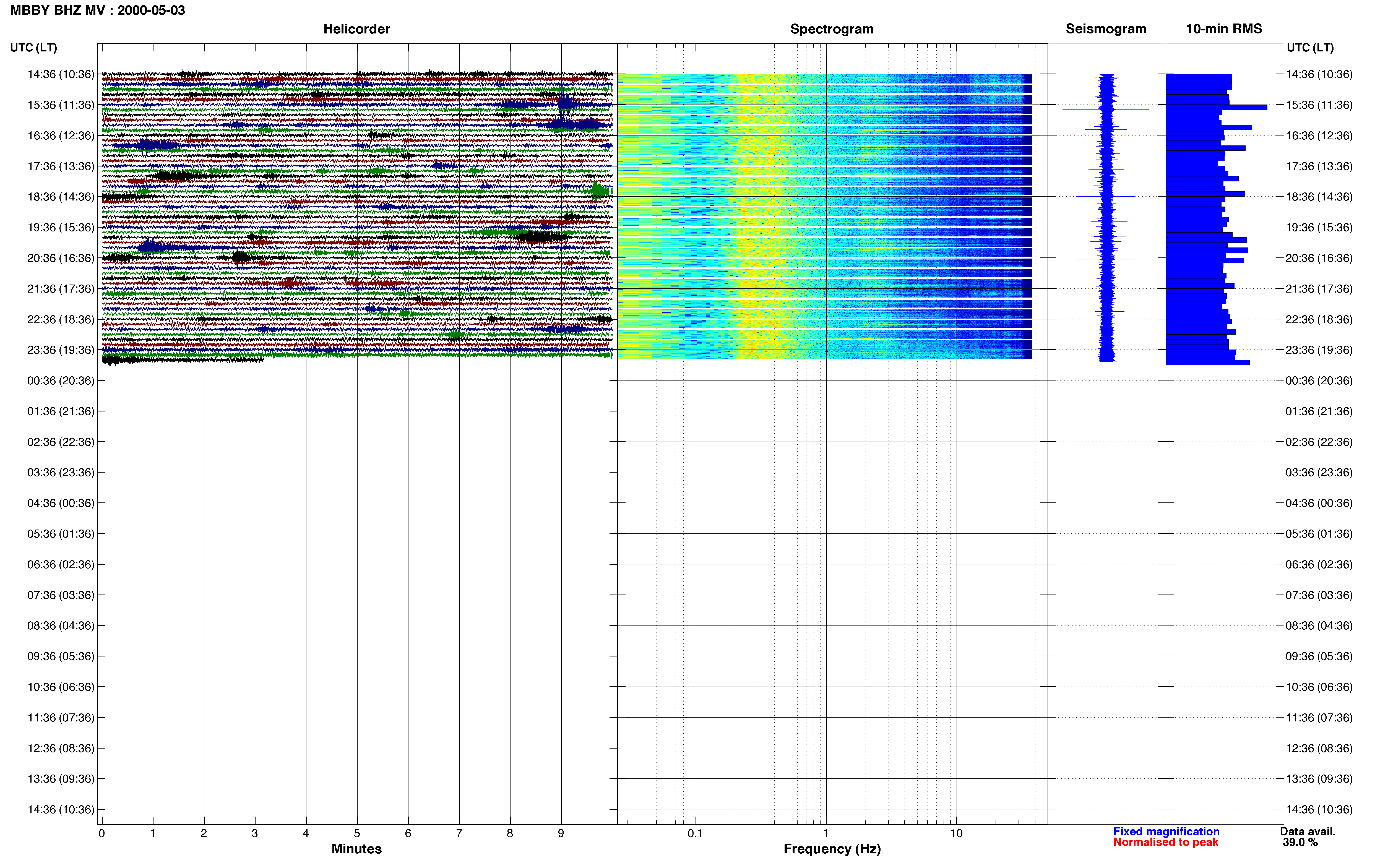Click the left time label 04:36 (00:36)

click(x=61, y=504)
